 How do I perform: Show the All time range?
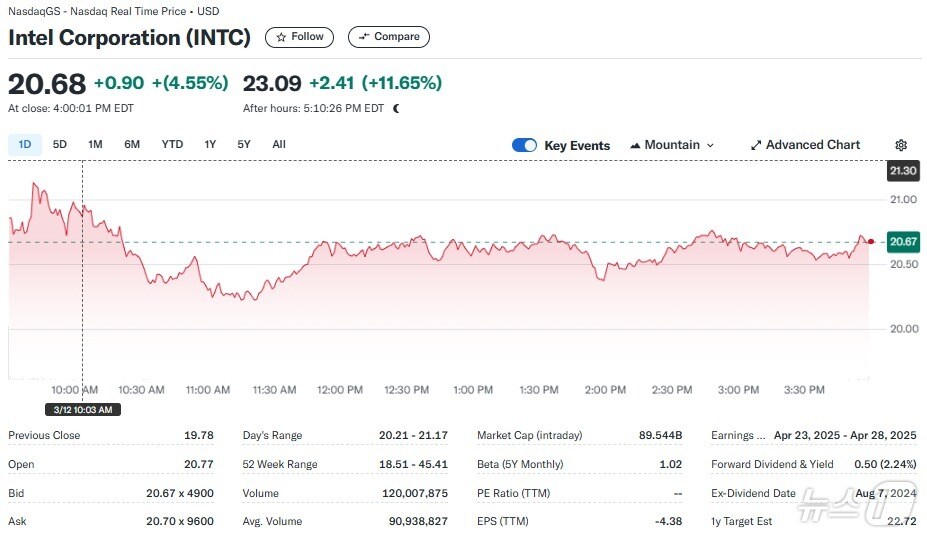coord(279,144)
